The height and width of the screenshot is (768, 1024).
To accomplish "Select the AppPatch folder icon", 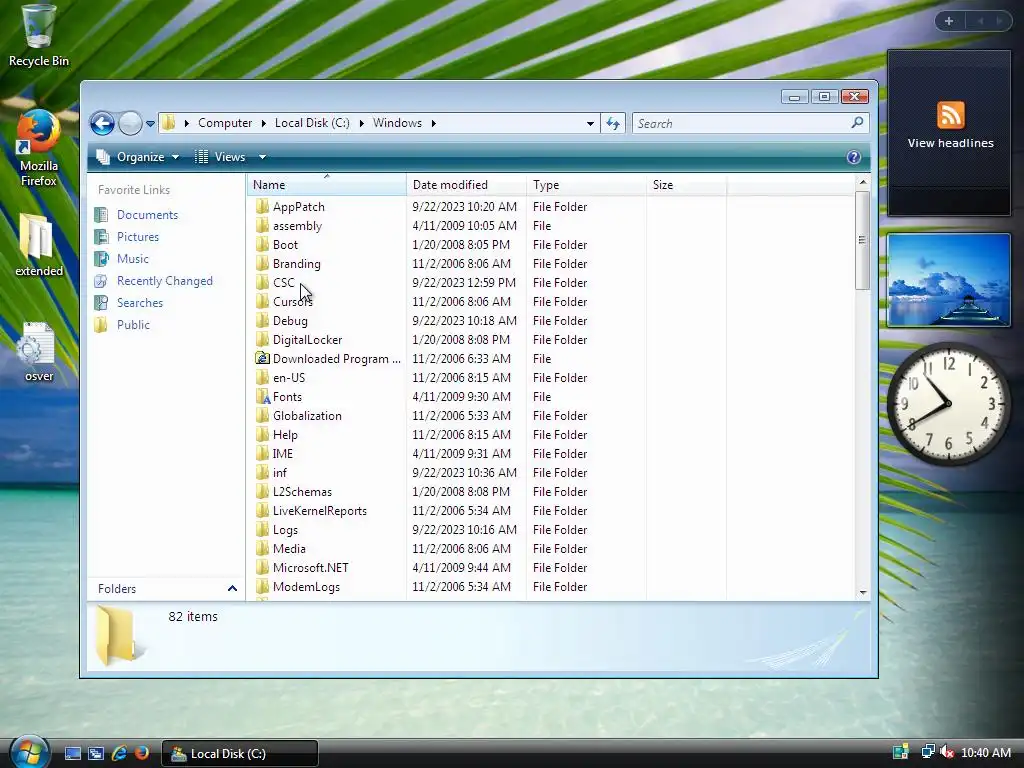I will [x=262, y=206].
